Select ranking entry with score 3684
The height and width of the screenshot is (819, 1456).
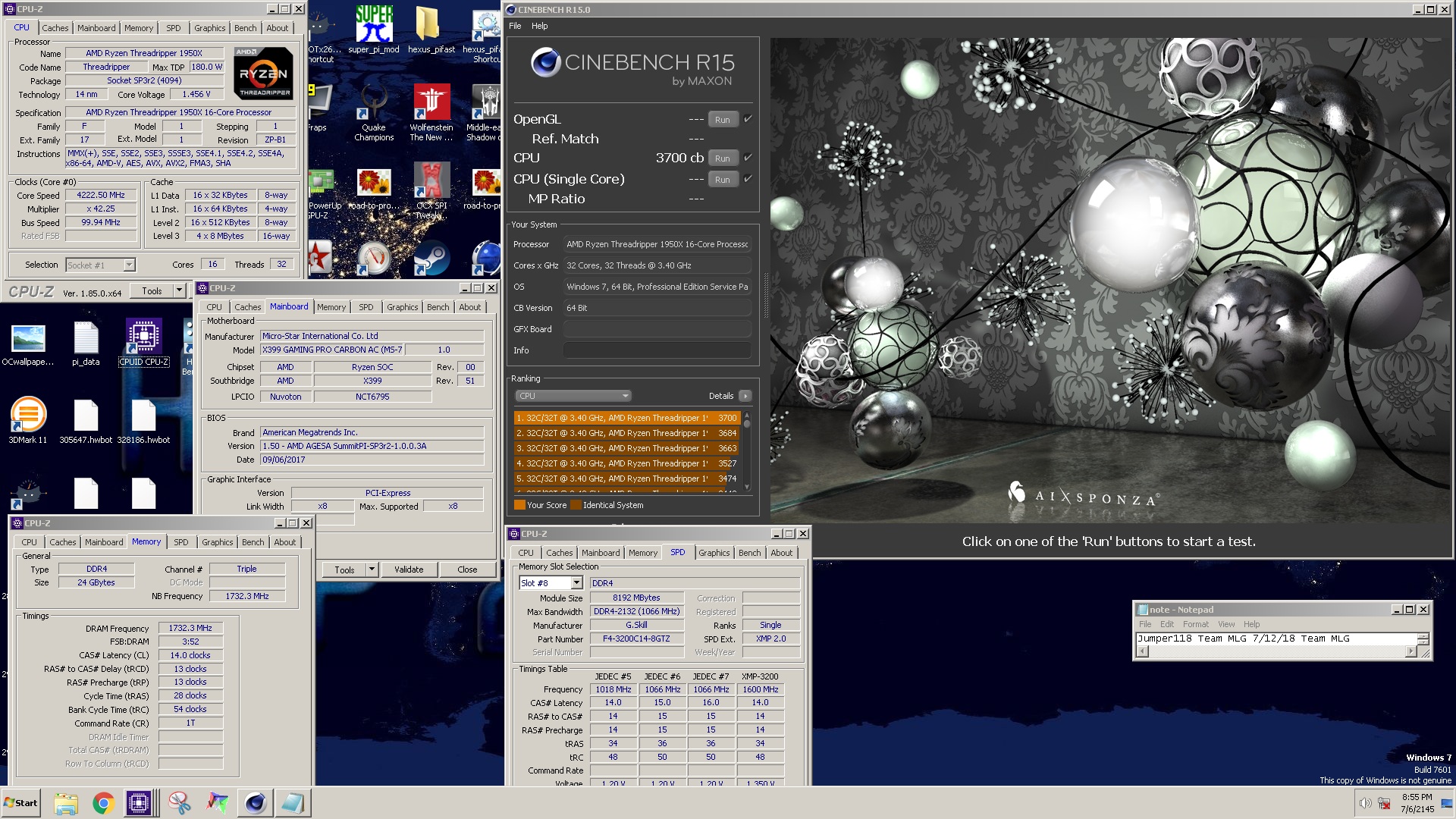627,433
